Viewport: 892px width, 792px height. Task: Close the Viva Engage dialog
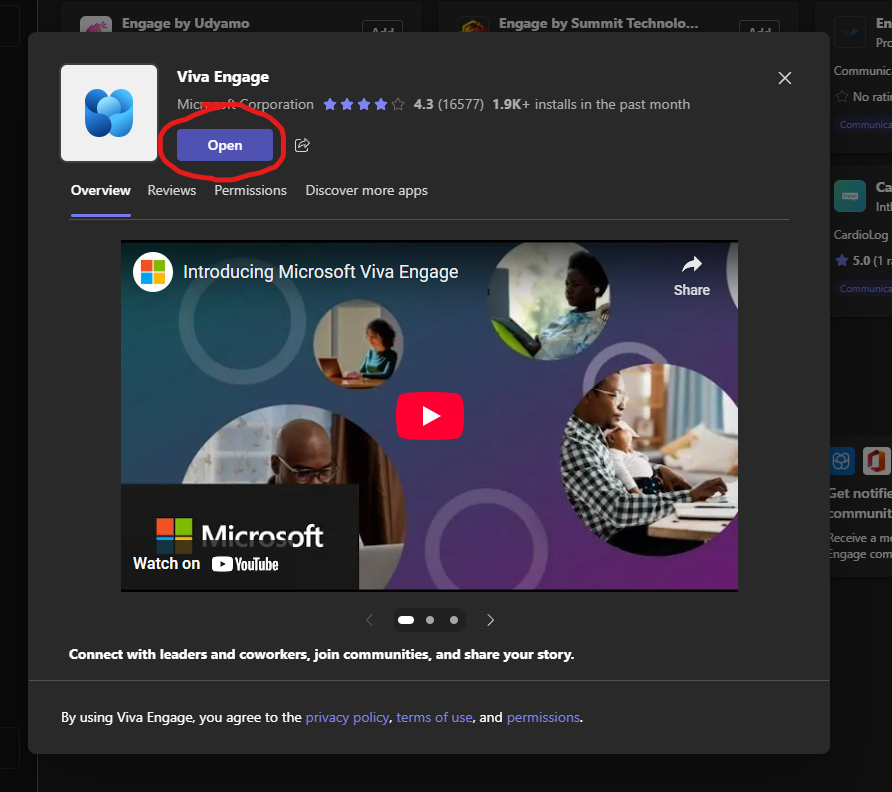pos(784,78)
